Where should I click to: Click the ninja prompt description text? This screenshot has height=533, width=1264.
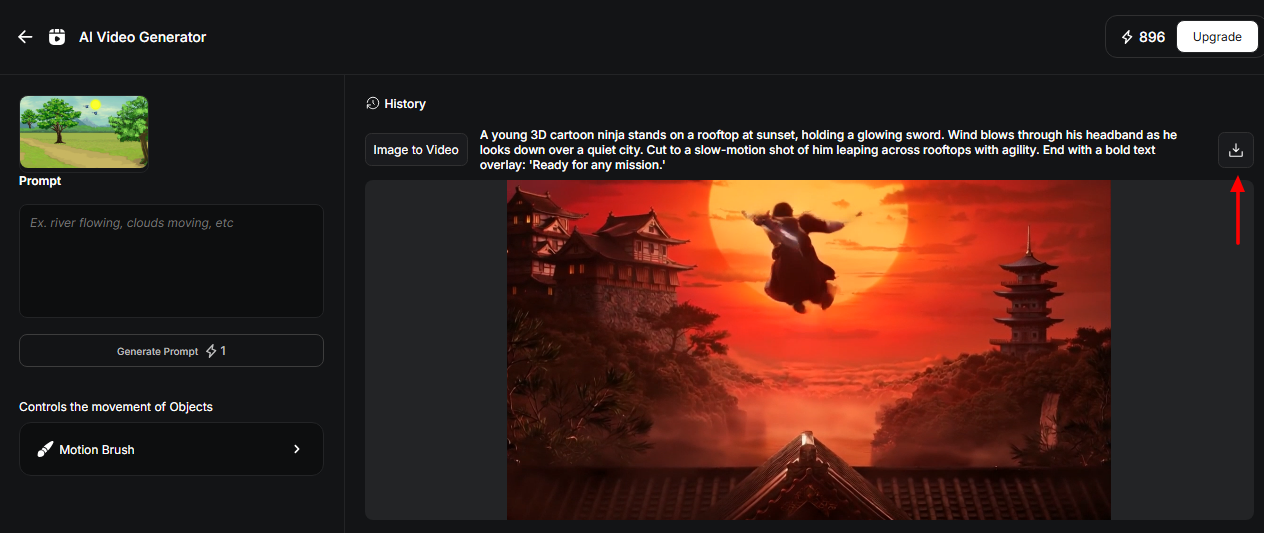click(830, 149)
